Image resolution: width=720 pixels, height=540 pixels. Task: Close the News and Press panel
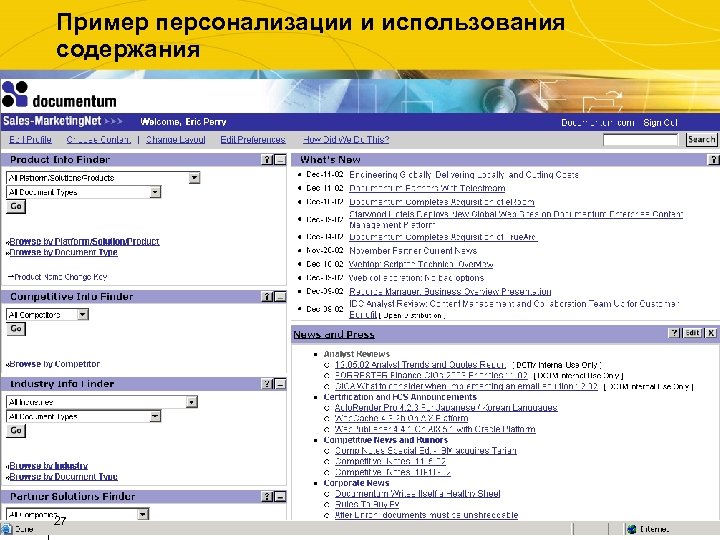(711, 333)
